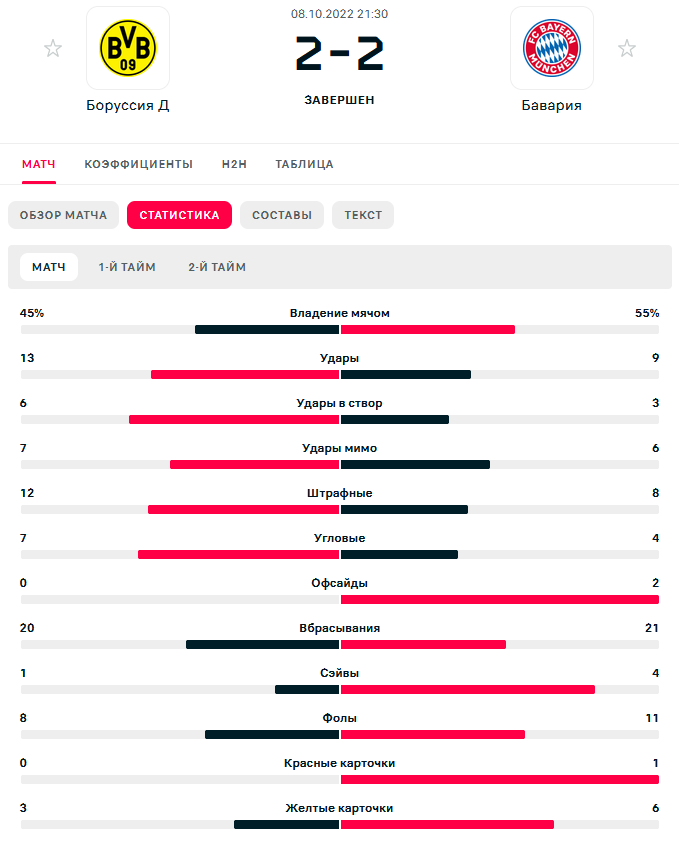
Task: Click the Боруссия Д team name
Action: click(128, 105)
